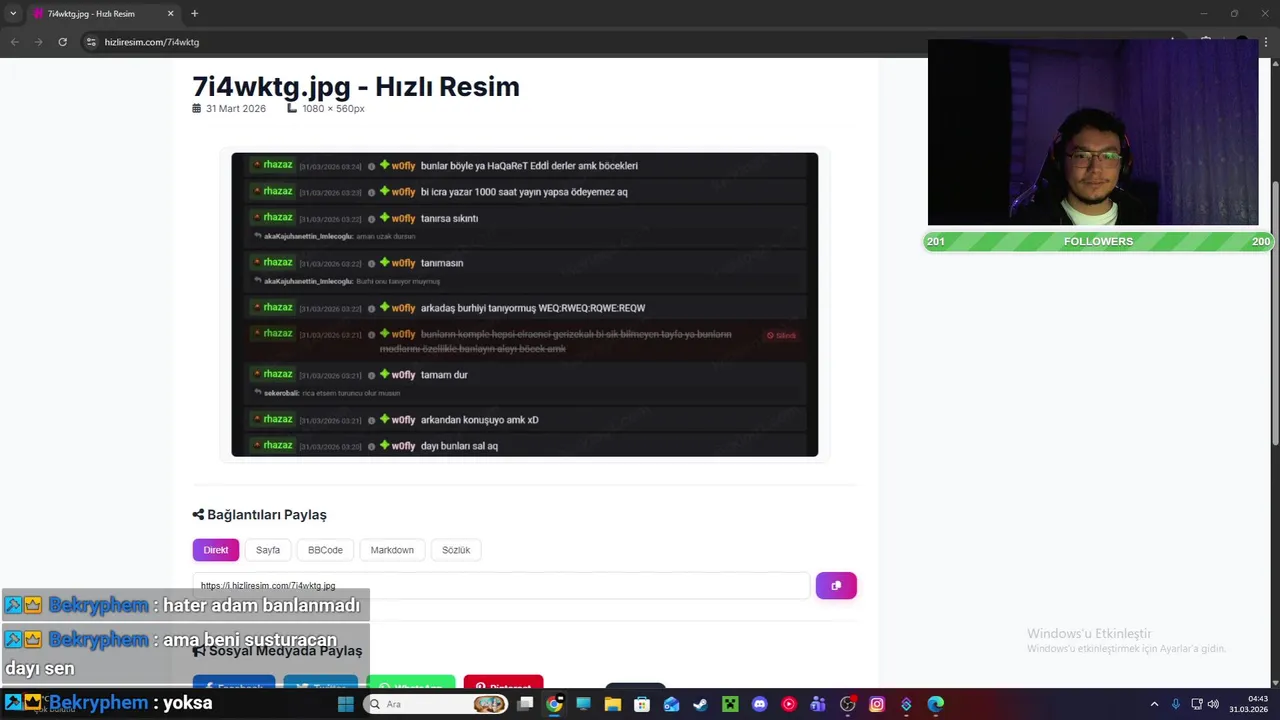1280x720 pixels.
Task: Click chat message "hater adam banlanmadı"
Action: pyautogui.click(x=261, y=605)
